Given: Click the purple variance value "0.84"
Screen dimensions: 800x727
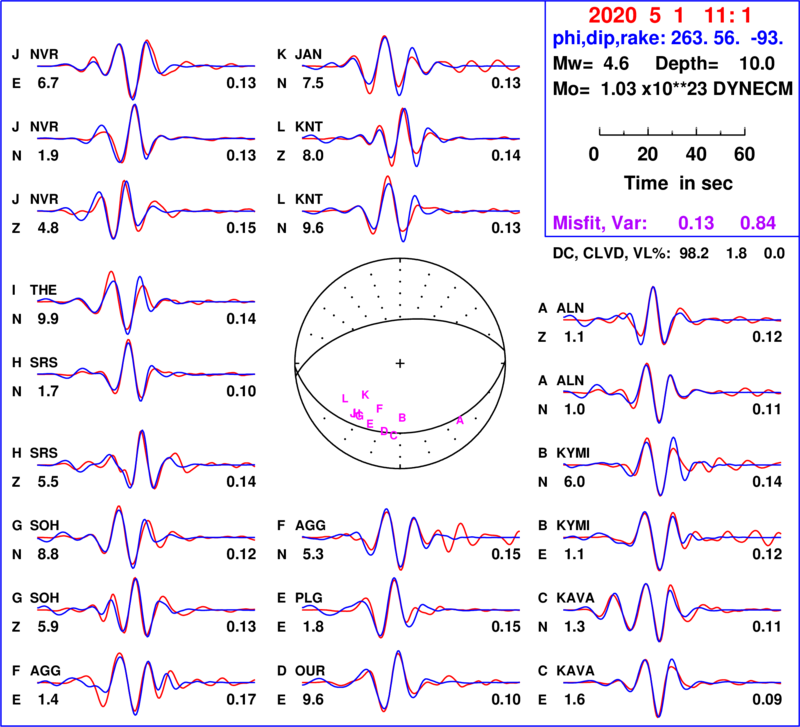Looking at the screenshot, I should coord(758,223).
